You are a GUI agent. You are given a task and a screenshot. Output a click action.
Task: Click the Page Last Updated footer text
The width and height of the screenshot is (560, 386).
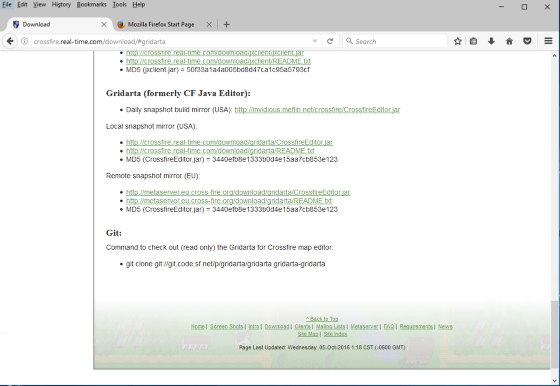pos(322,347)
